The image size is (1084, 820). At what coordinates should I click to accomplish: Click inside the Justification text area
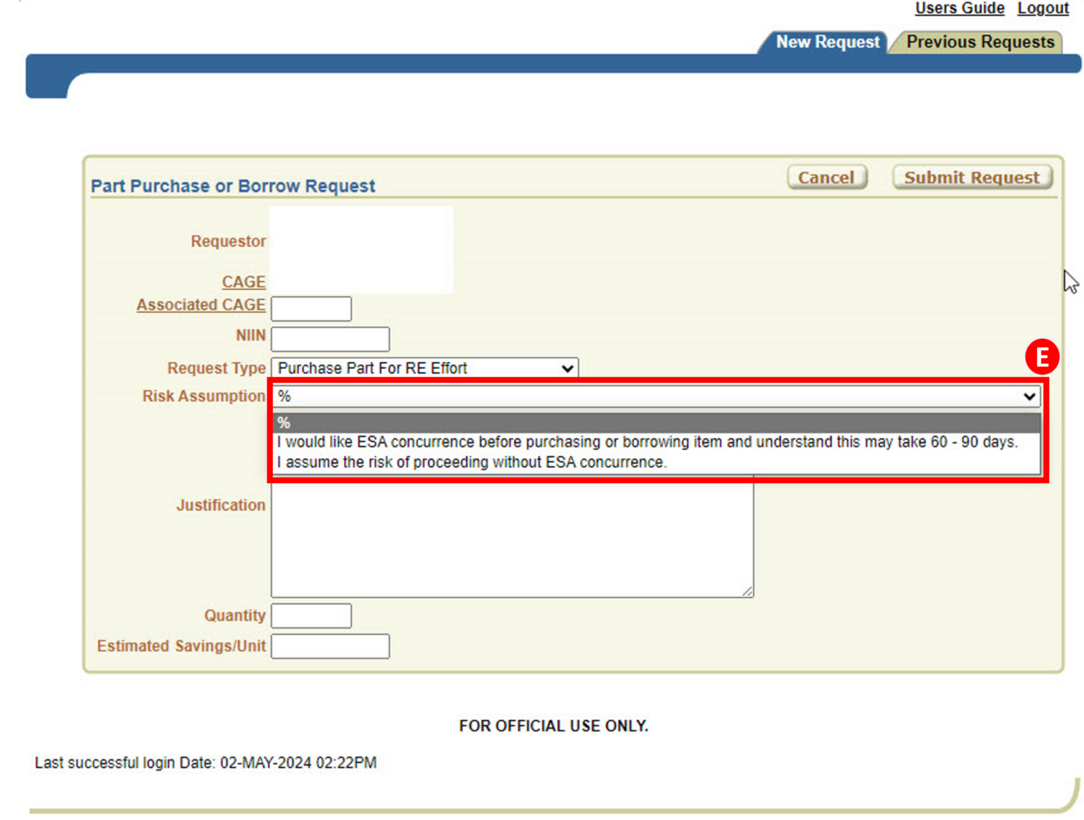511,540
